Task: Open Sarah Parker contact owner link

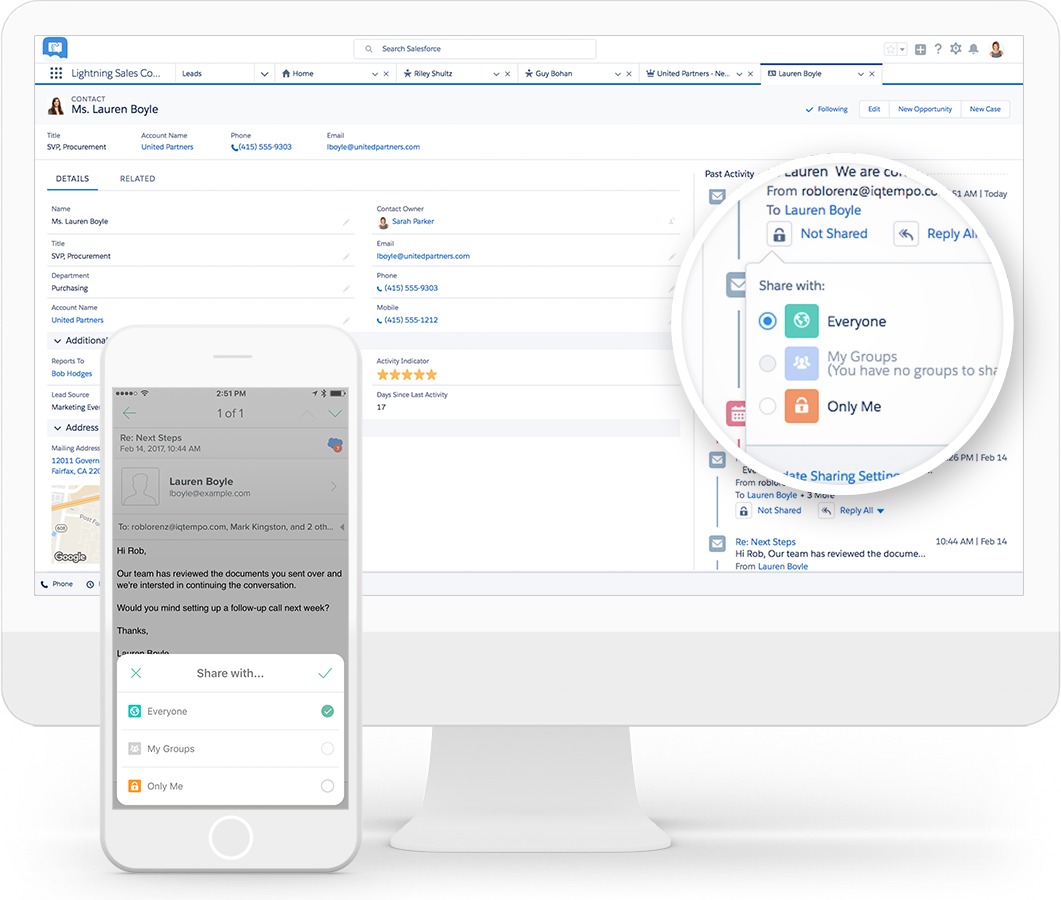Action: (x=413, y=221)
